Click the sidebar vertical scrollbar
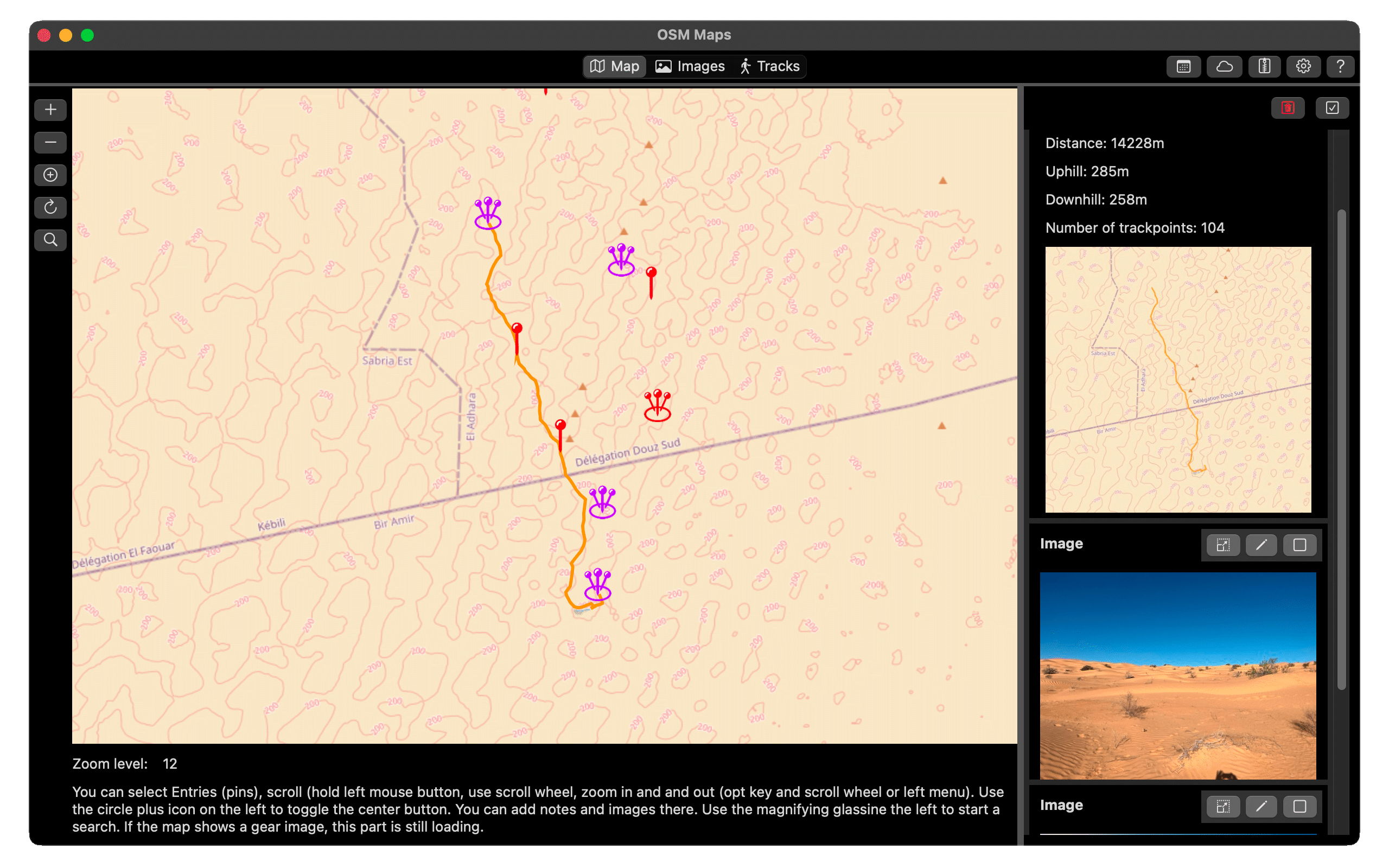Viewport: 1389px width, 868px height. pyautogui.click(x=1341, y=450)
